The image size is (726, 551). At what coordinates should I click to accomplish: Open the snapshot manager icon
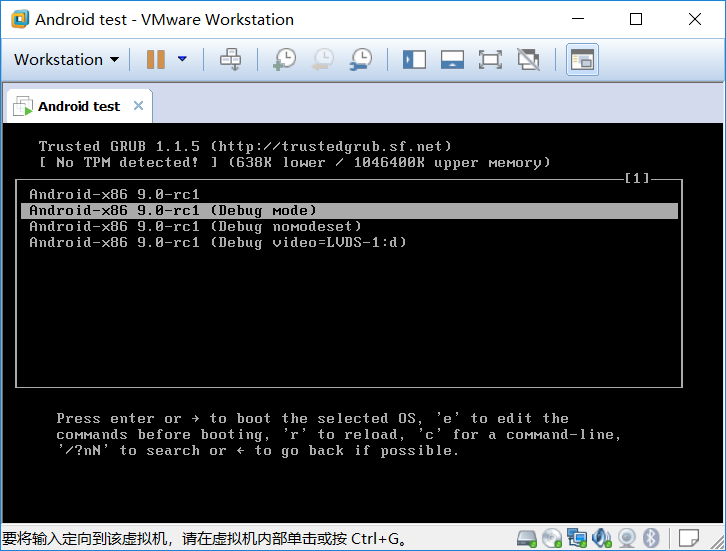coord(361,59)
